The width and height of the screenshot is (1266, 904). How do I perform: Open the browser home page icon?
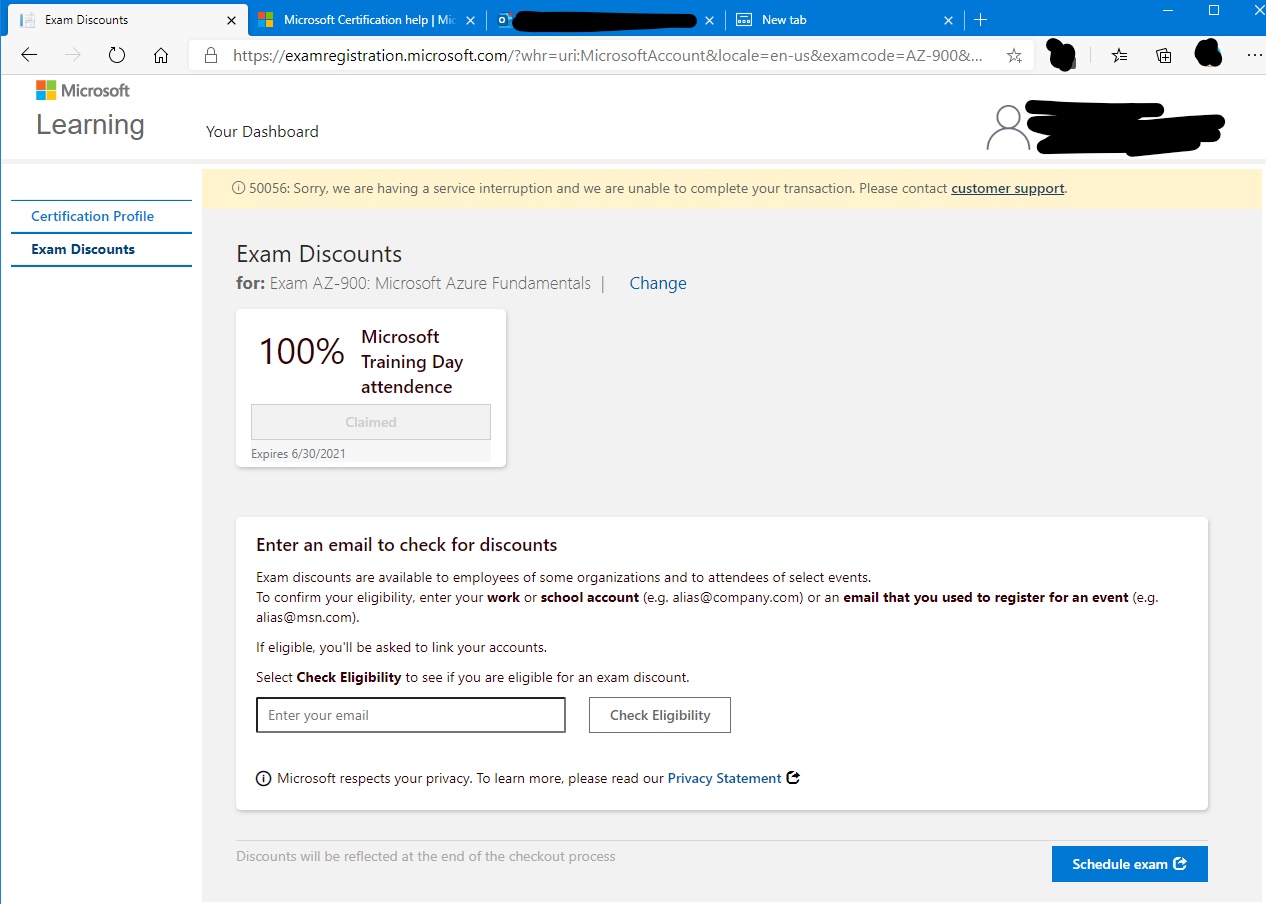pos(161,55)
